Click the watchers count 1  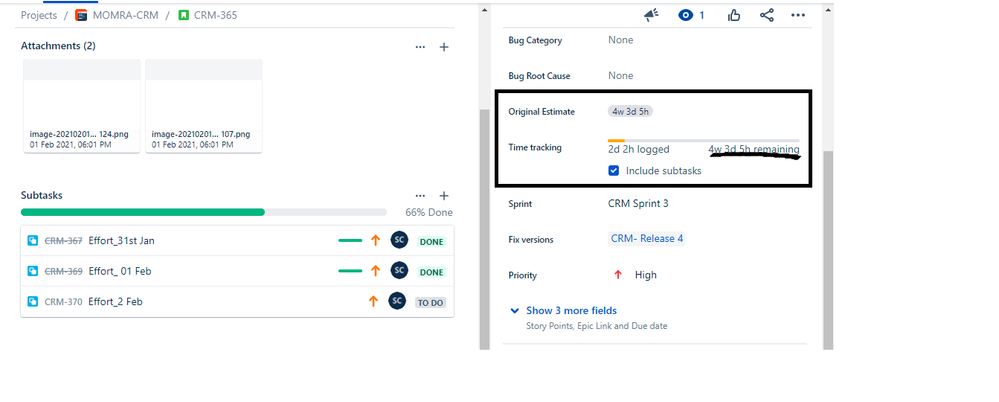coord(702,15)
